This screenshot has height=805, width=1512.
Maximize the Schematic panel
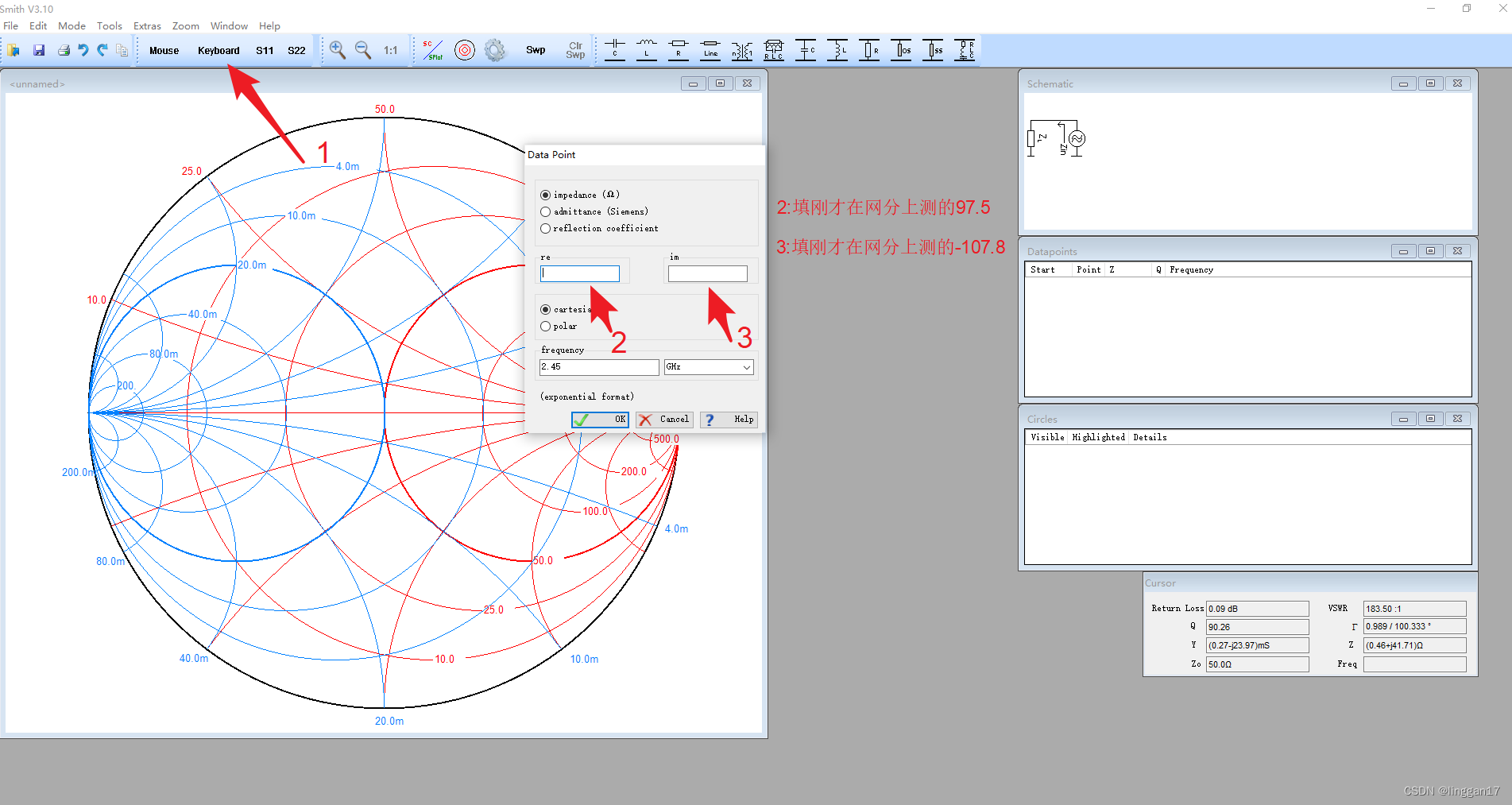(x=1430, y=83)
